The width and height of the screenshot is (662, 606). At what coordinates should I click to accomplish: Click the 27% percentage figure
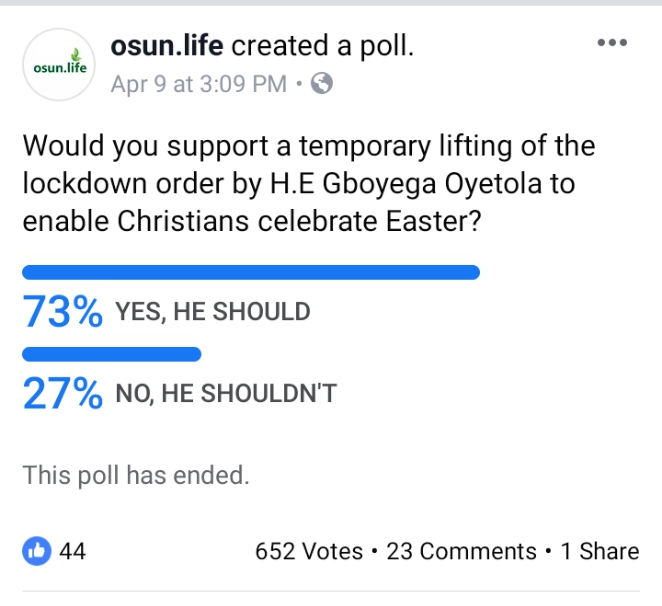pos(62,393)
